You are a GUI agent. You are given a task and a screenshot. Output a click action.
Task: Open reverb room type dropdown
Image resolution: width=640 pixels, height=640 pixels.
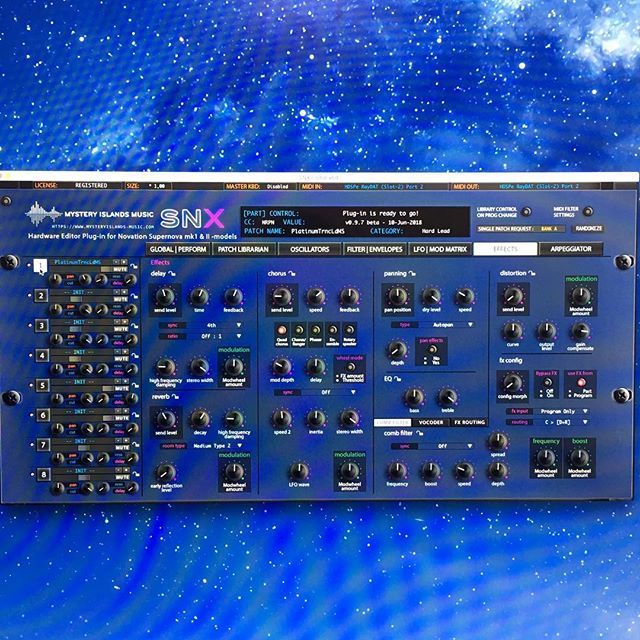(x=215, y=446)
